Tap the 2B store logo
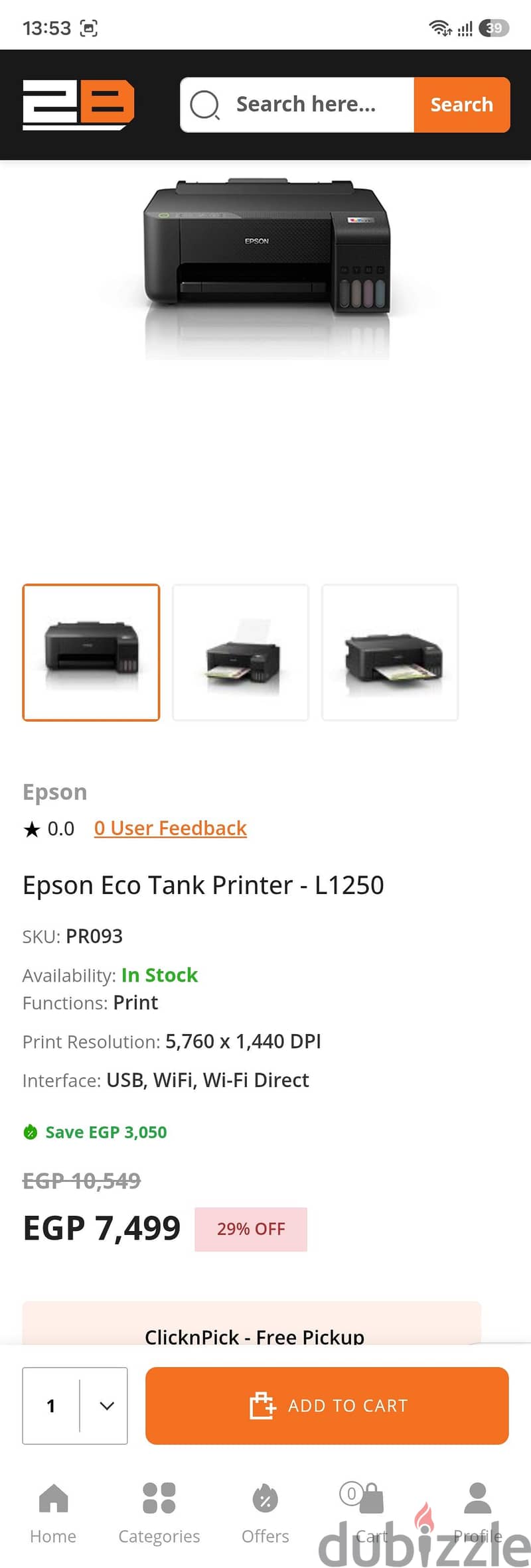Screen dimensions: 531x1568 [78, 105]
